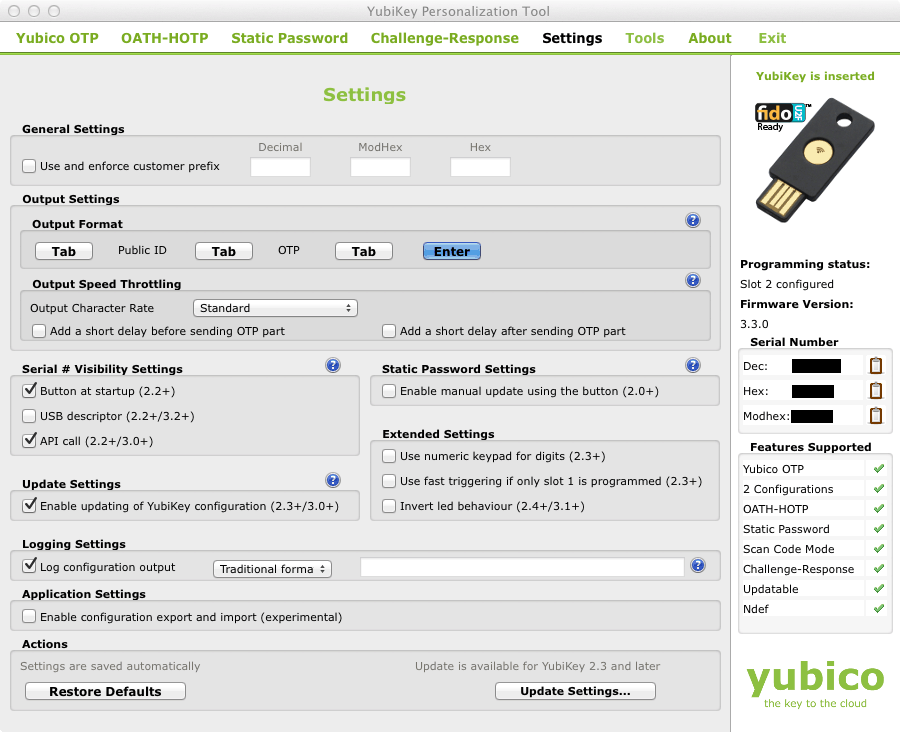This screenshot has height=732, width=900.
Task: Toggle the Tab button between Public ID and OTP
Action: [x=224, y=251]
